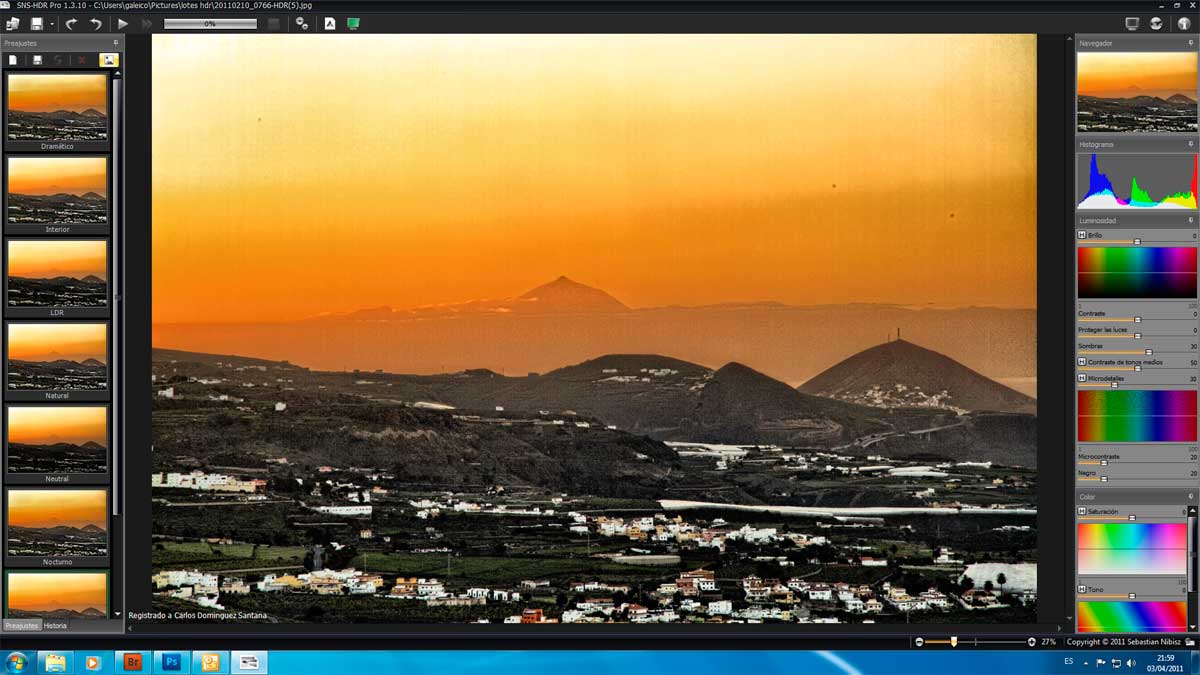
Task: Adjust the Contraste slider handle
Action: (x=1137, y=320)
